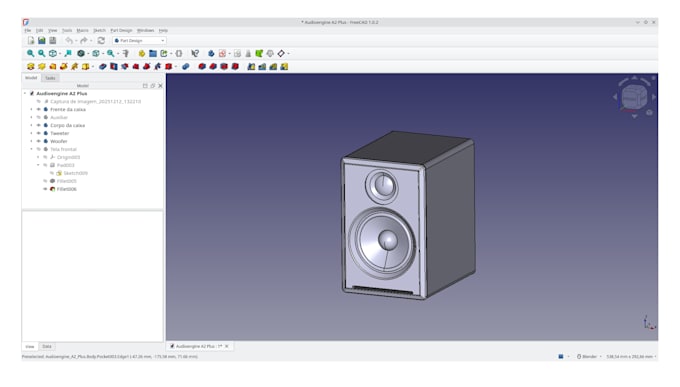Open the Windows menu
680x387 pixels.
pos(145,30)
